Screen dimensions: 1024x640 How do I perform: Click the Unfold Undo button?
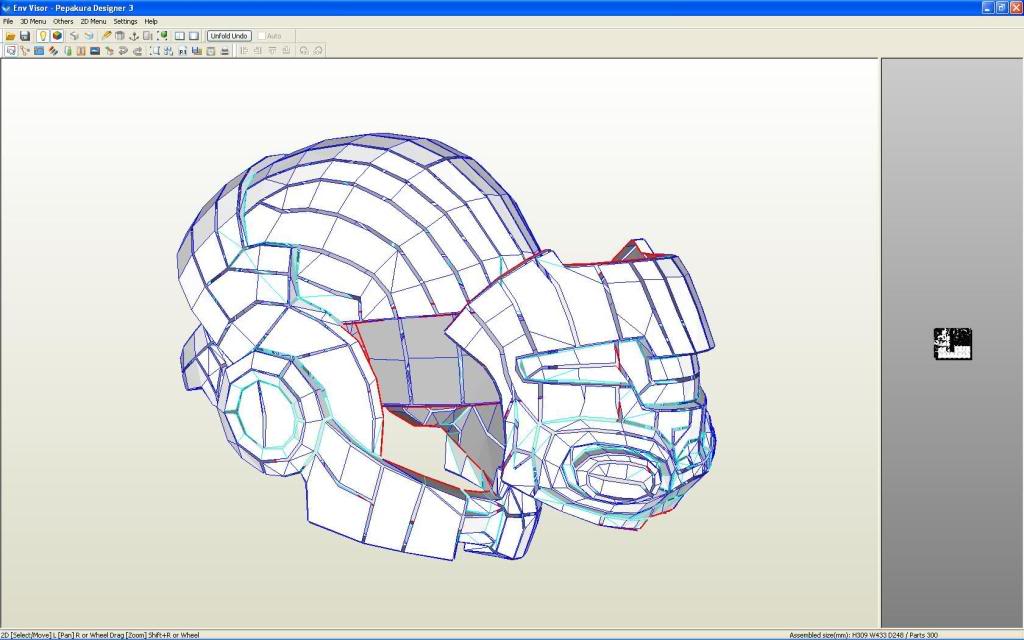(229, 36)
